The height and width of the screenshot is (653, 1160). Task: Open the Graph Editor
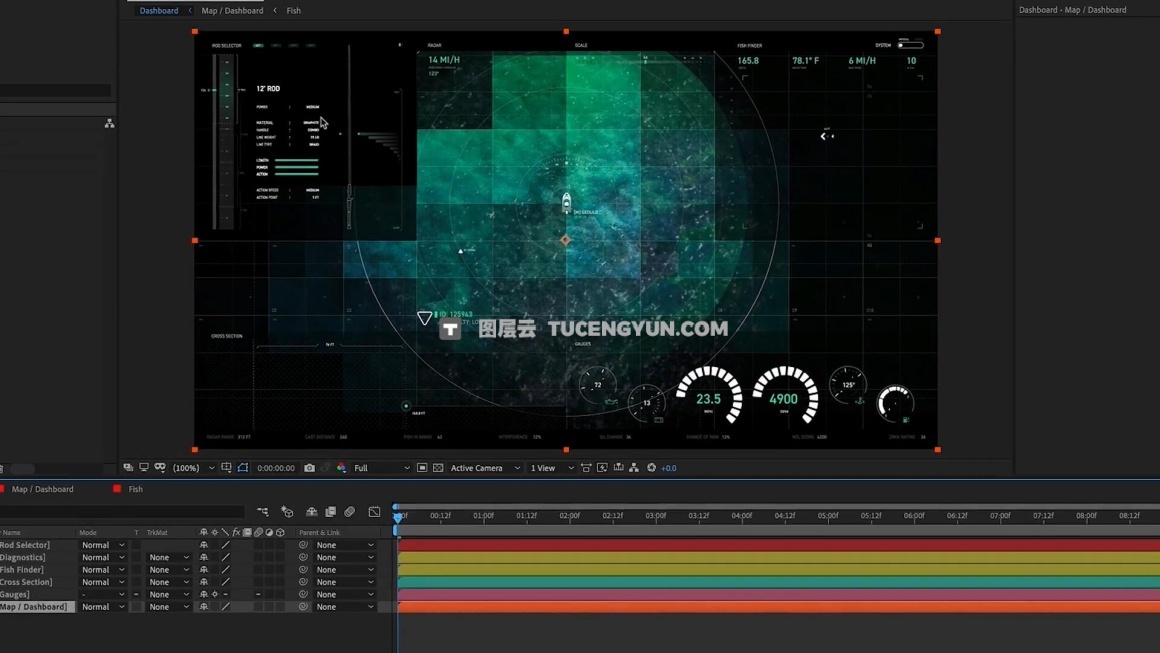[374, 512]
